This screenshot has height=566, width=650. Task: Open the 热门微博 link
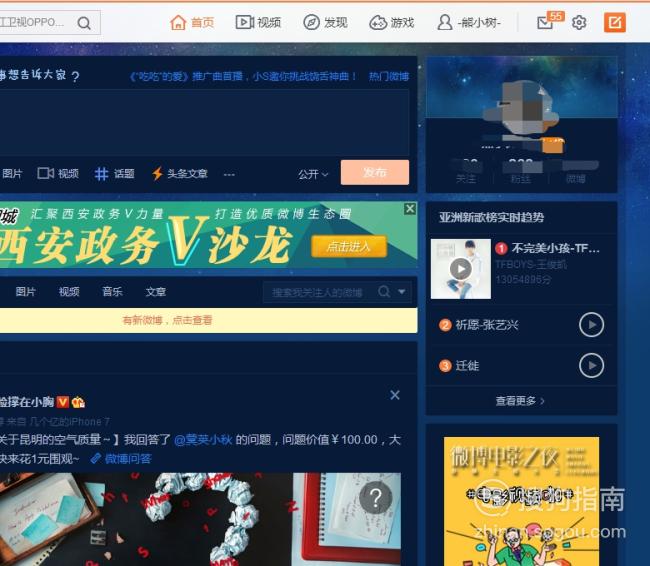[x=389, y=76]
